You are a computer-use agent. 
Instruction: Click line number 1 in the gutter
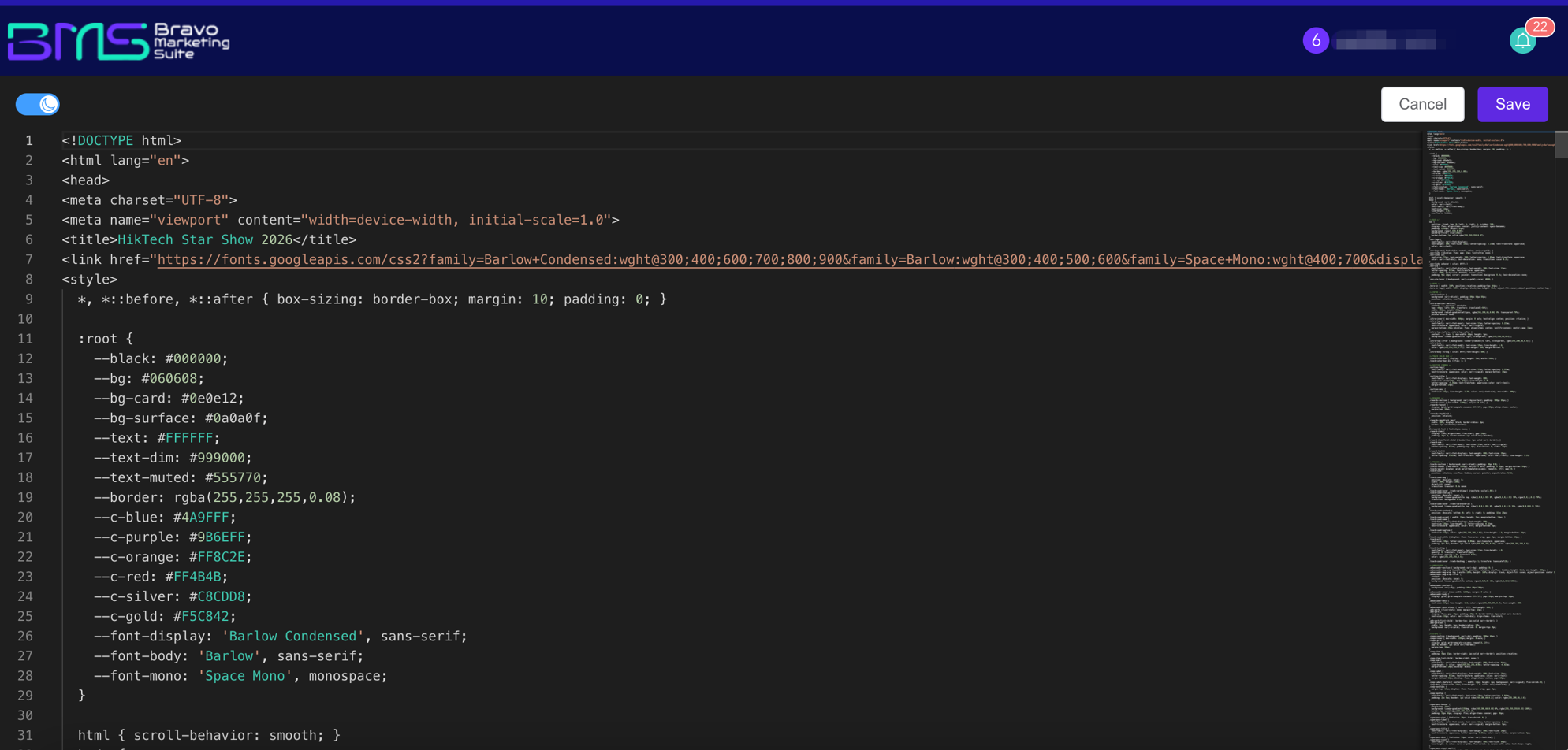point(28,140)
